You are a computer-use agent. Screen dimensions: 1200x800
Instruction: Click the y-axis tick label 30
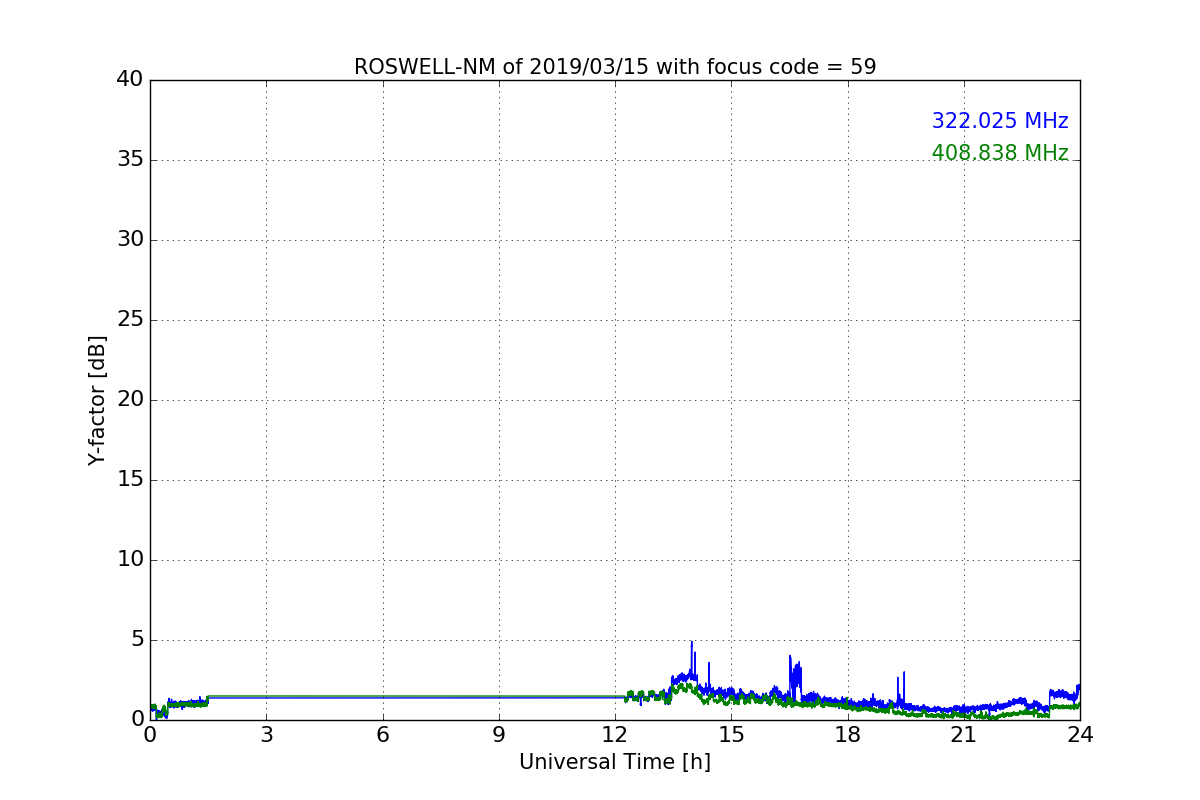[130, 239]
